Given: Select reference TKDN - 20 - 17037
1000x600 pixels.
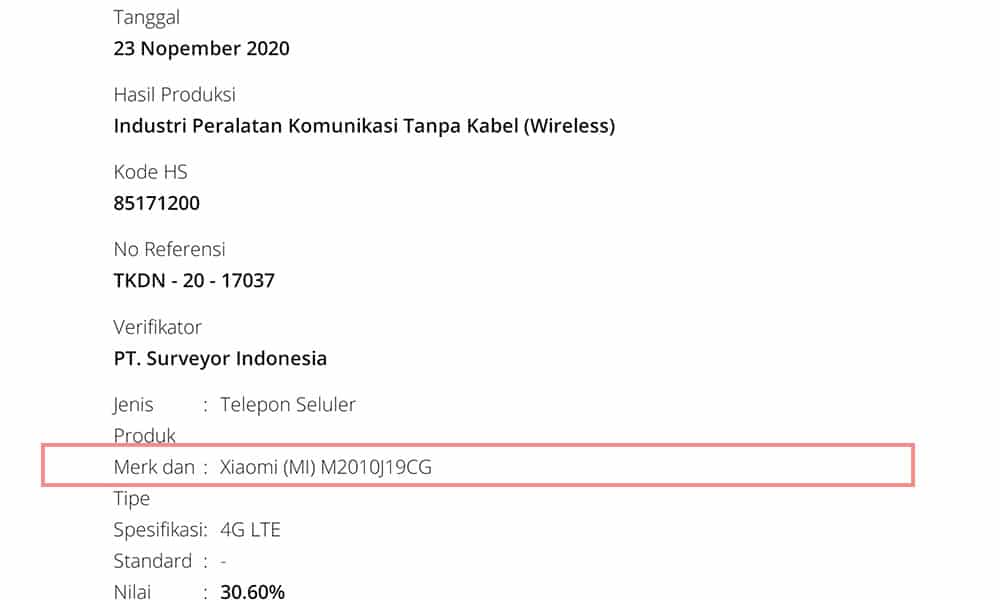Looking at the screenshot, I should pos(194,281).
